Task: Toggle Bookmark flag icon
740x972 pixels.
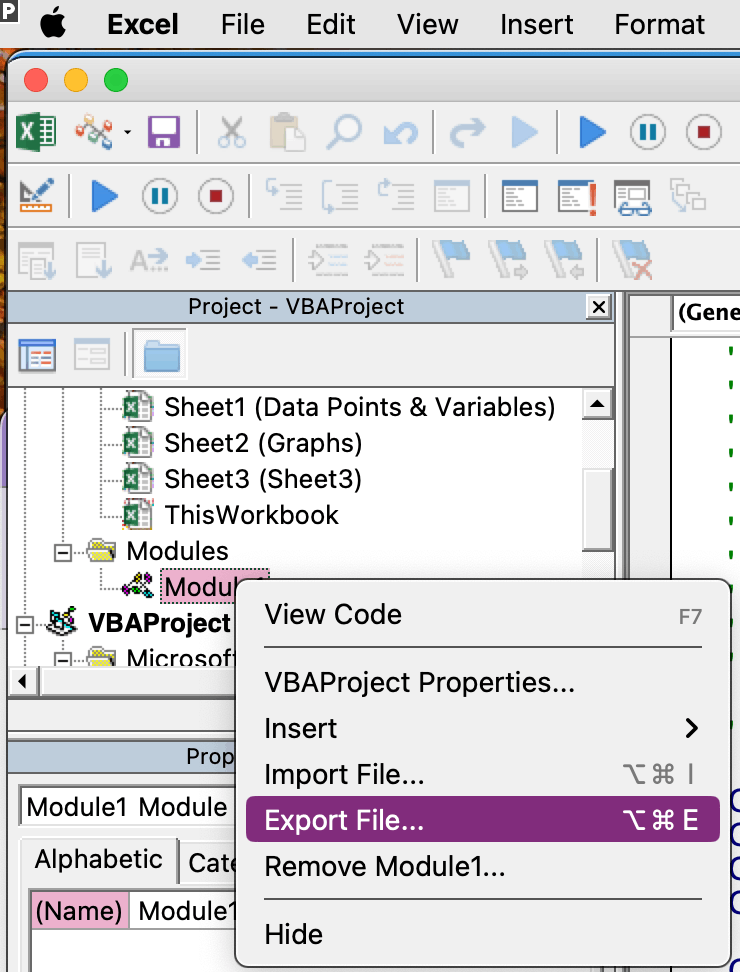Action: (451, 258)
